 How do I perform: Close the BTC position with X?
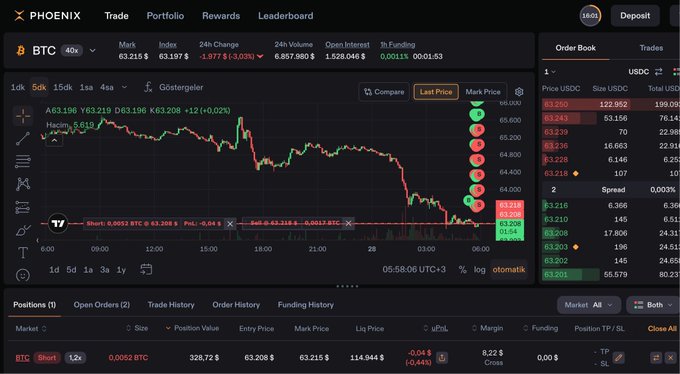point(670,358)
